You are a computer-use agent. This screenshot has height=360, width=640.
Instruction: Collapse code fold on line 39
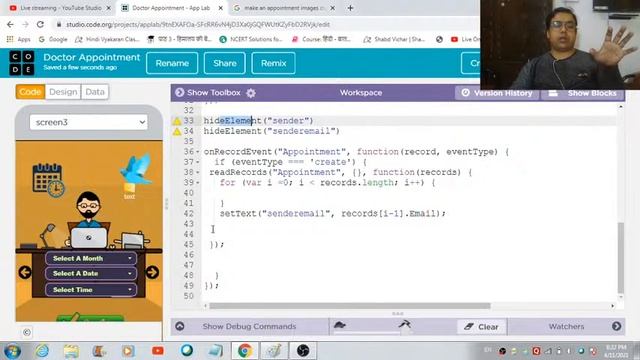(x=198, y=182)
